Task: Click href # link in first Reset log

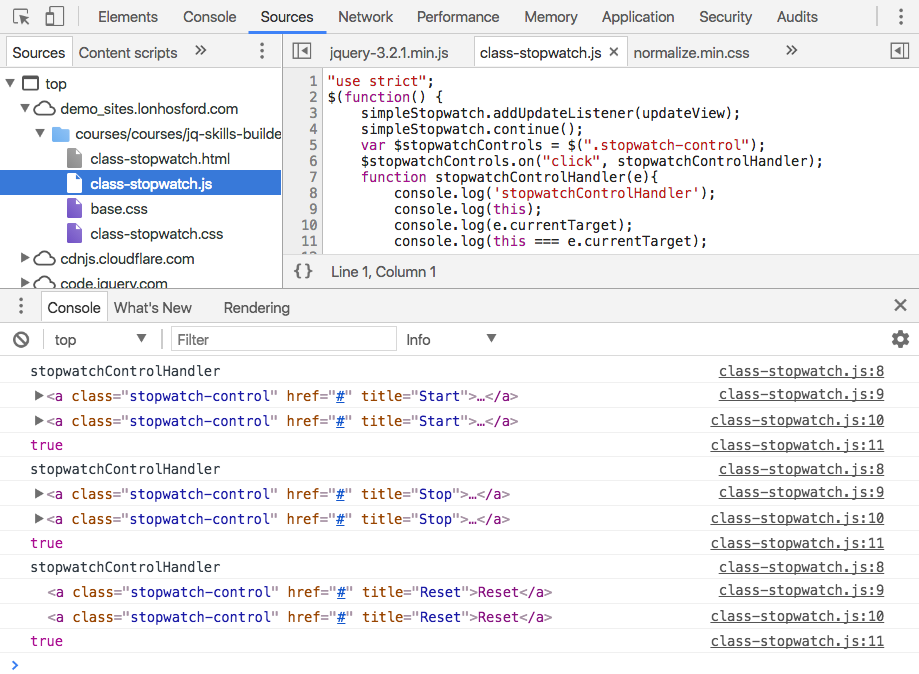Action: tap(340, 592)
